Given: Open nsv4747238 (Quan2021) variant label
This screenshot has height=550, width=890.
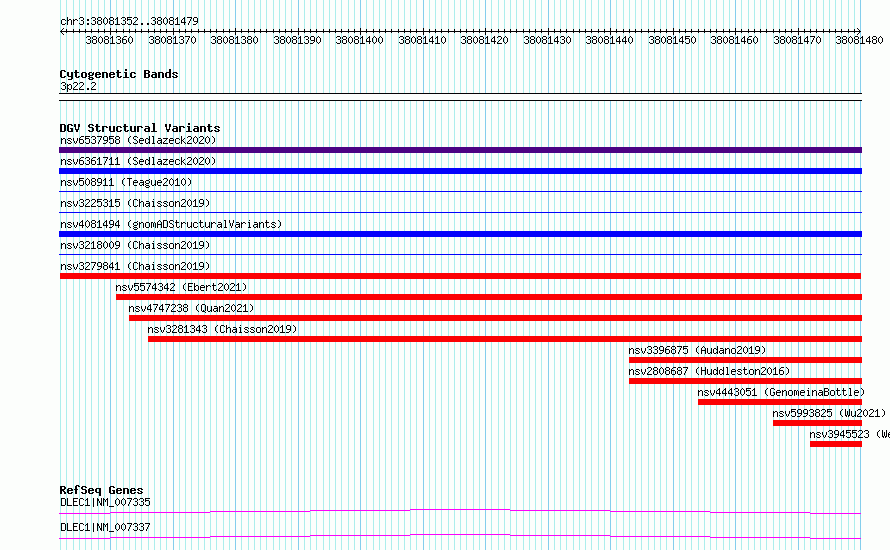Looking at the screenshot, I should [191, 308].
